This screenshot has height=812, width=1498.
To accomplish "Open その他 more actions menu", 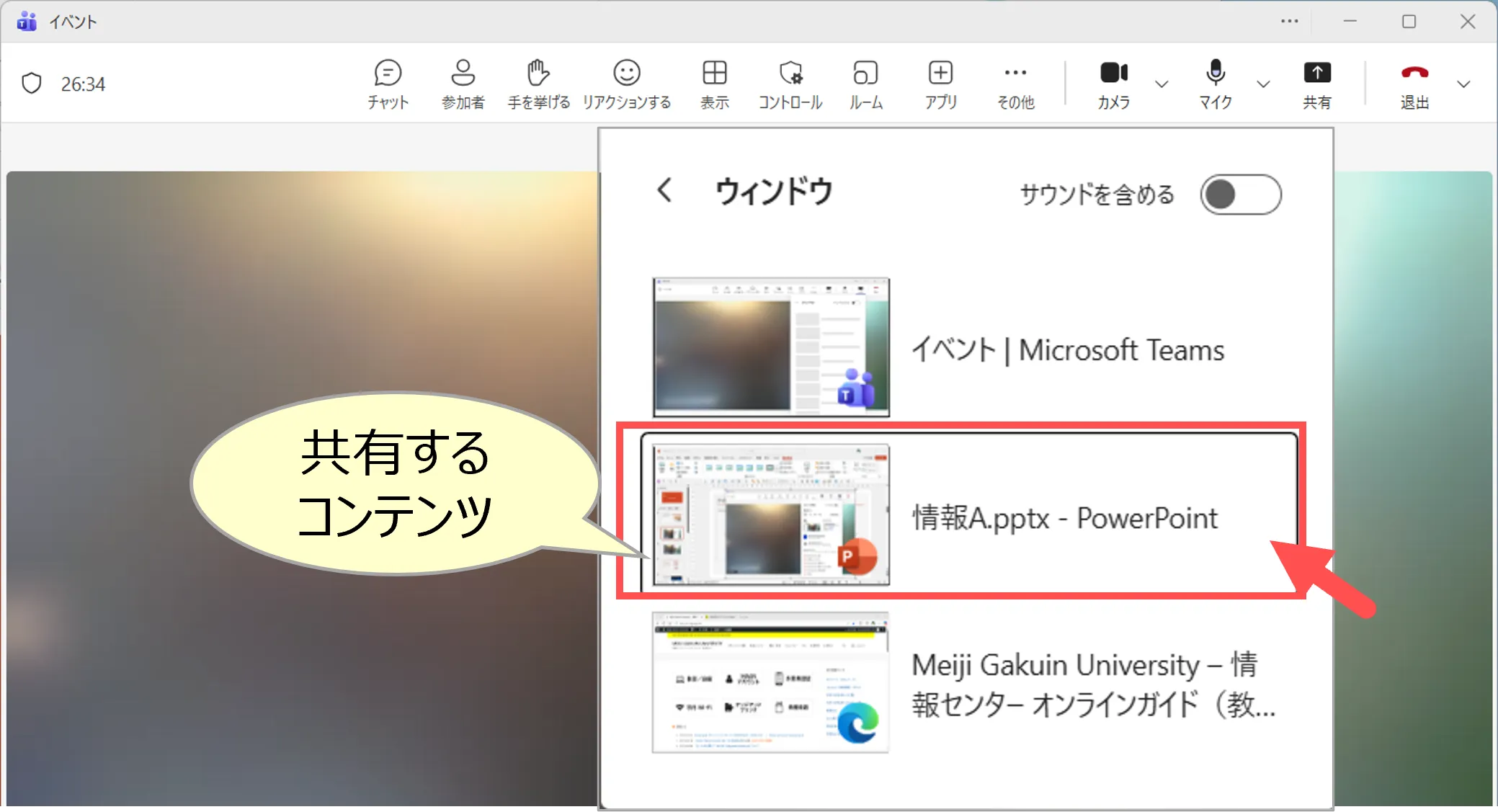I will coord(1015,84).
